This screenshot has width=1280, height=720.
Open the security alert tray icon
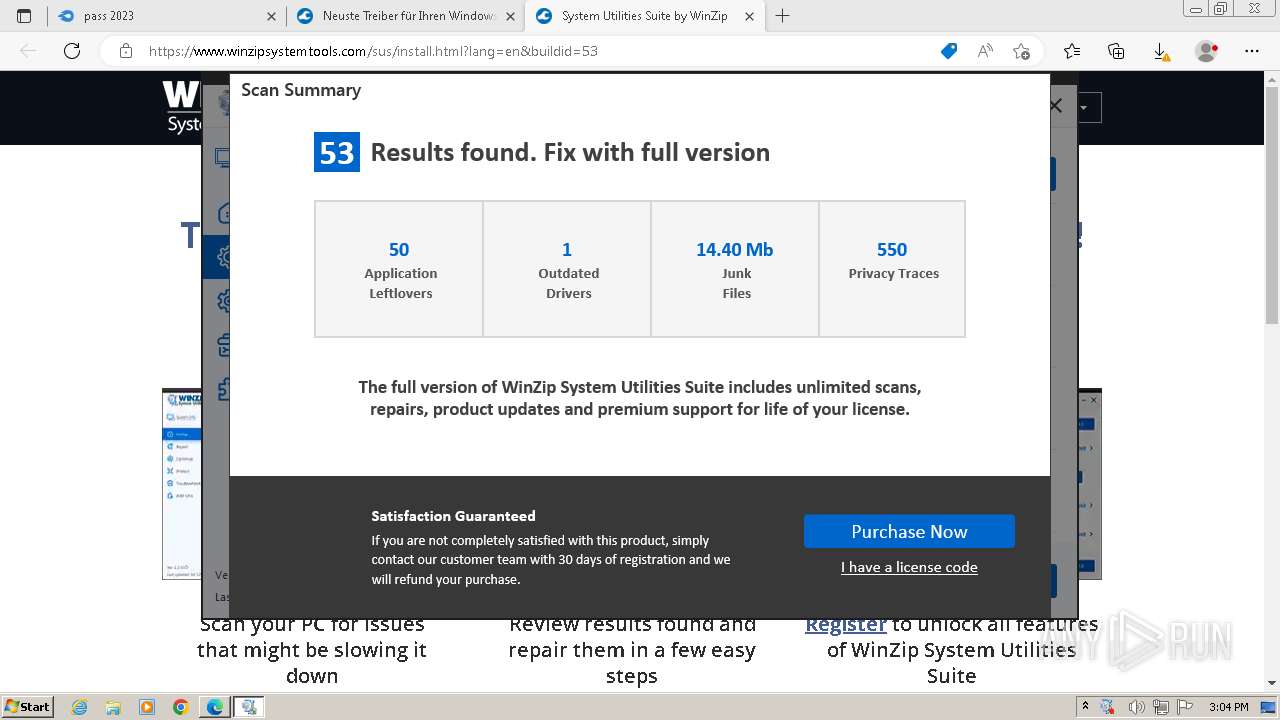pos(1105,707)
